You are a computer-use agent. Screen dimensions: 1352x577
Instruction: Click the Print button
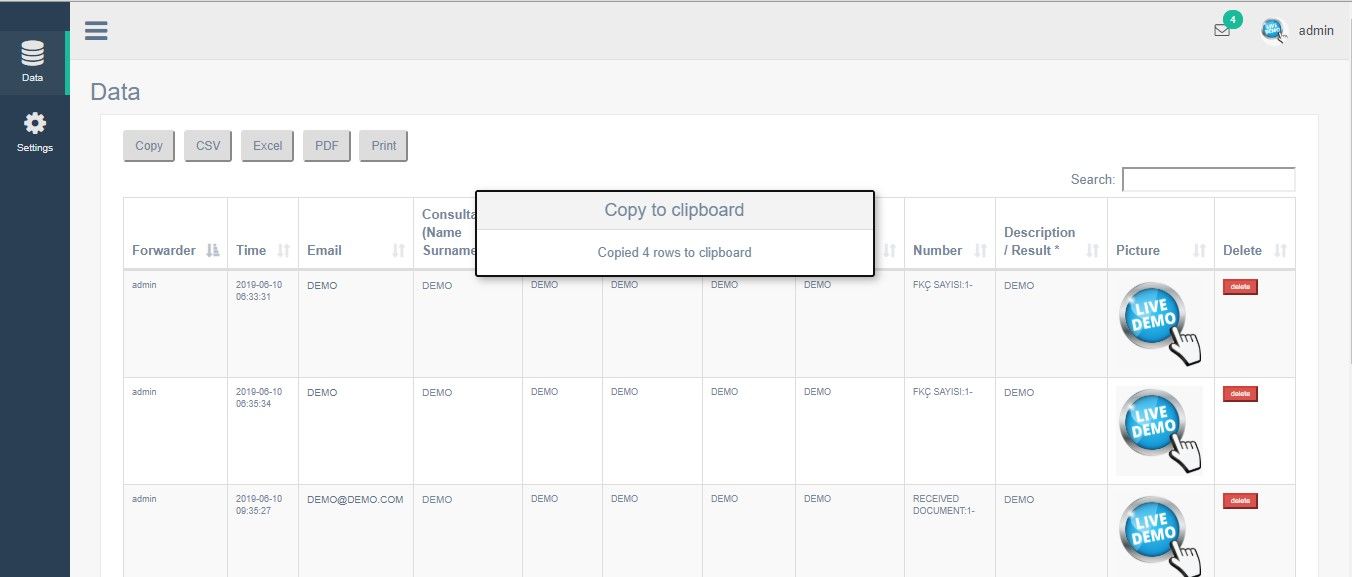[384, 145]
